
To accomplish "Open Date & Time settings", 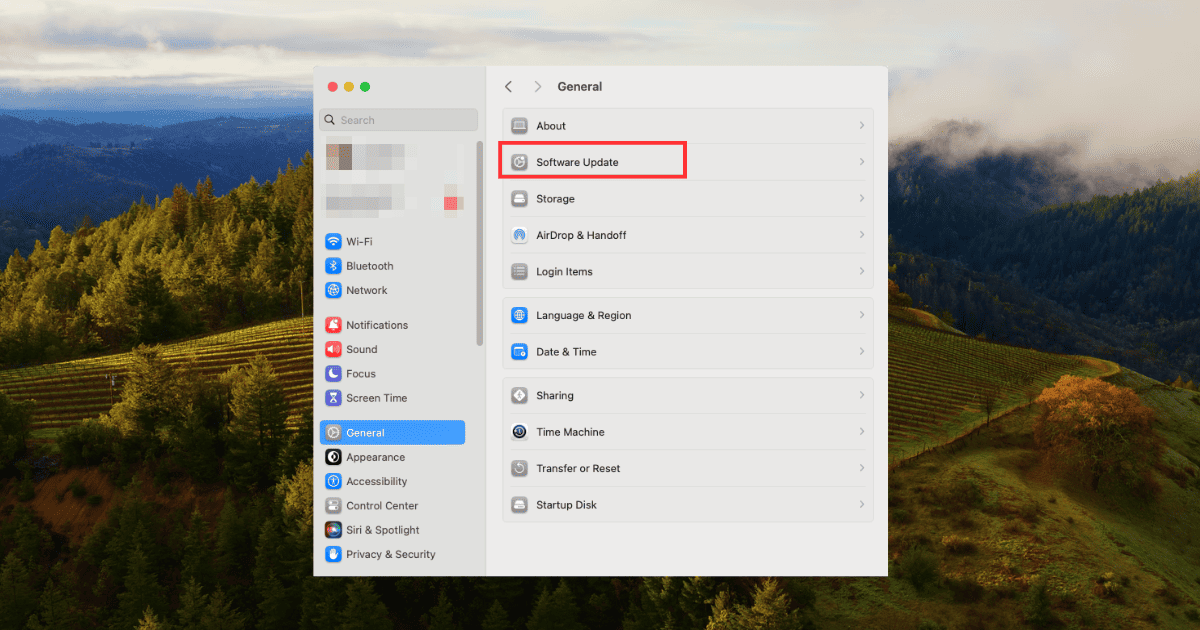I will [x=566, y=352].
